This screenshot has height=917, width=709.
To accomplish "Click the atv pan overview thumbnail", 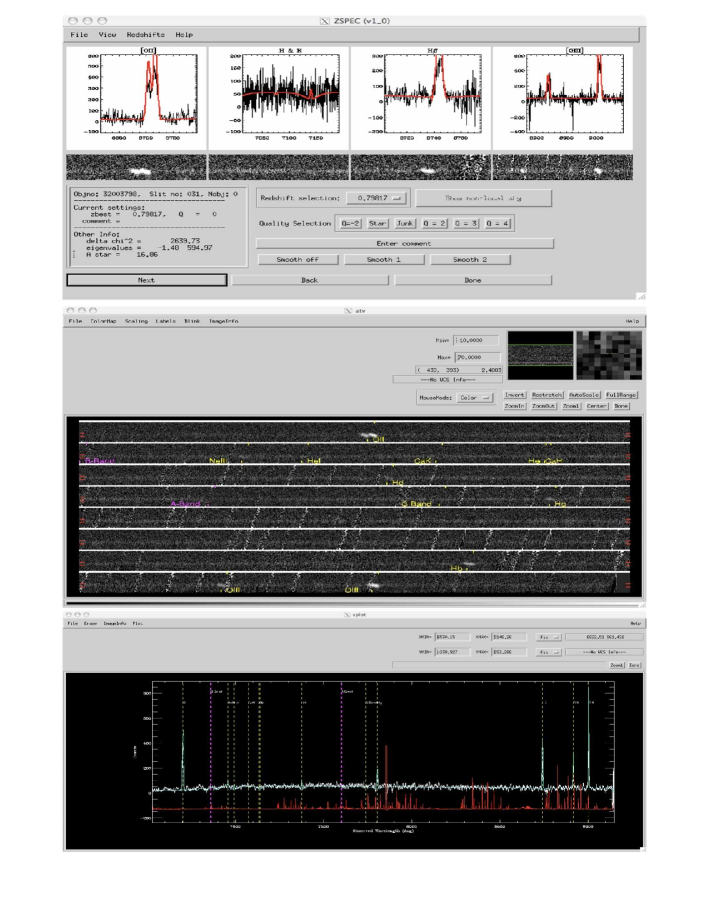I will click(541, 356).
